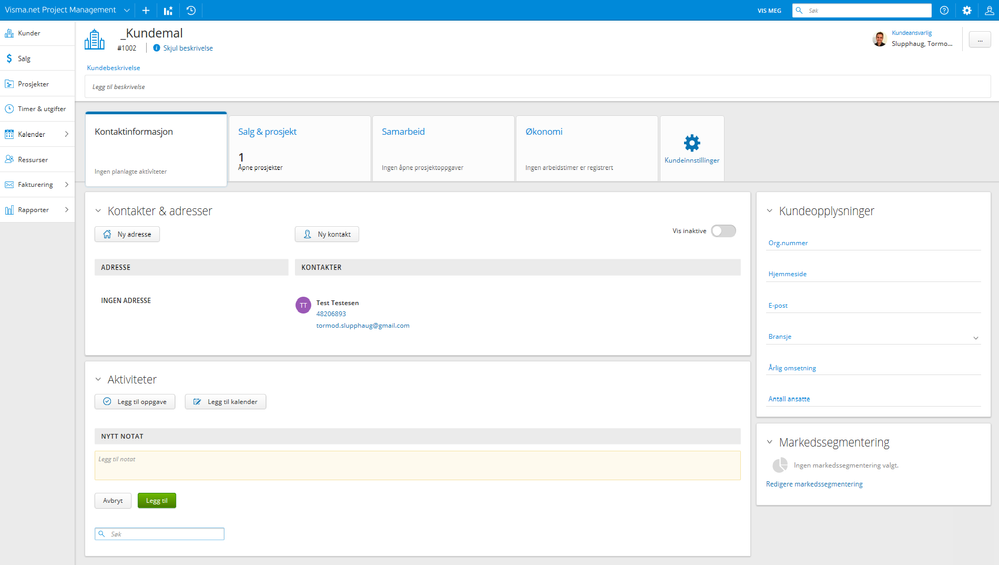Screen dimensions: 999x565
Task: Open the recent history clock icon
Action: pos(191,10)
